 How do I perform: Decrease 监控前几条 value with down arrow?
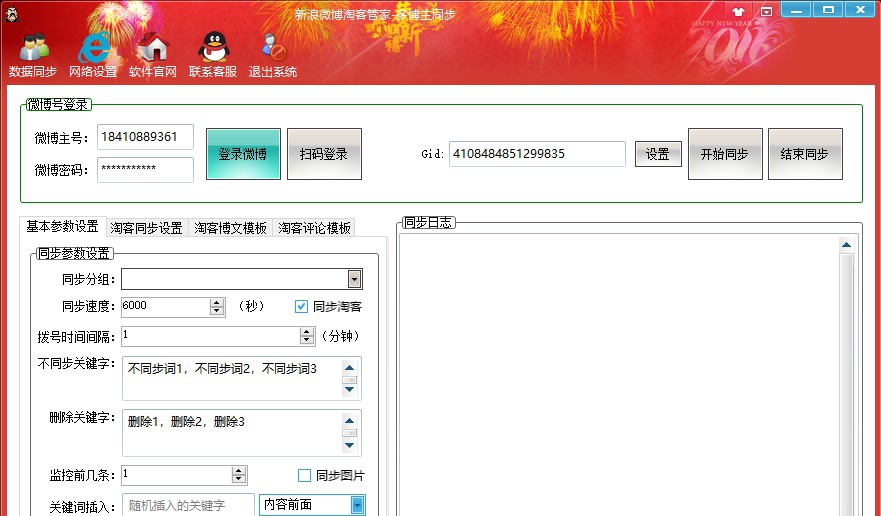coord(239,479)
